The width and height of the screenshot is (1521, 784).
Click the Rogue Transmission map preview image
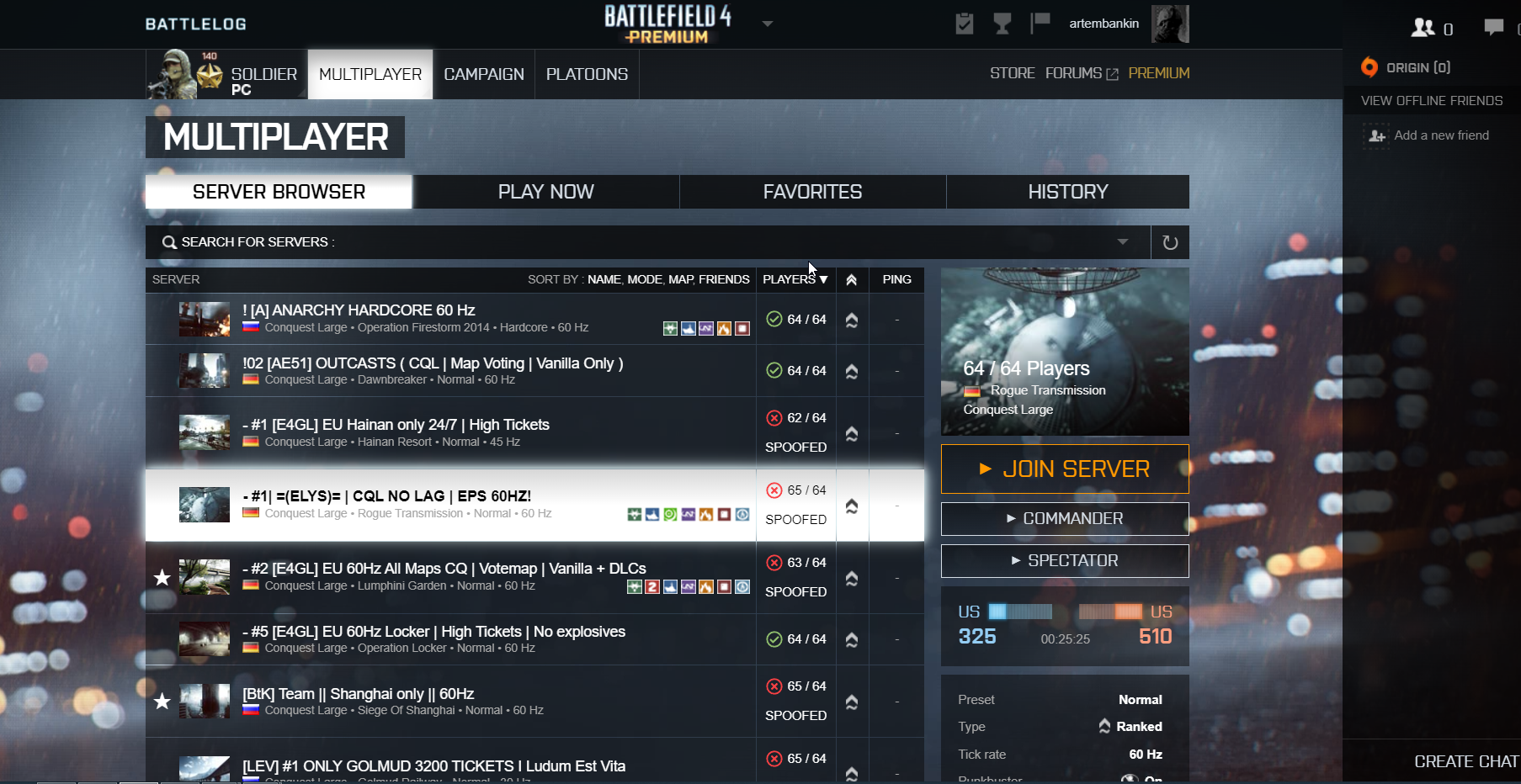click(1065, 352)
